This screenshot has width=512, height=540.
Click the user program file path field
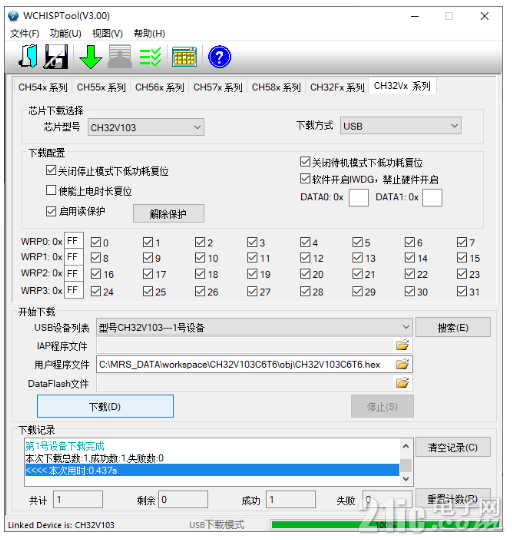(245, 364)
